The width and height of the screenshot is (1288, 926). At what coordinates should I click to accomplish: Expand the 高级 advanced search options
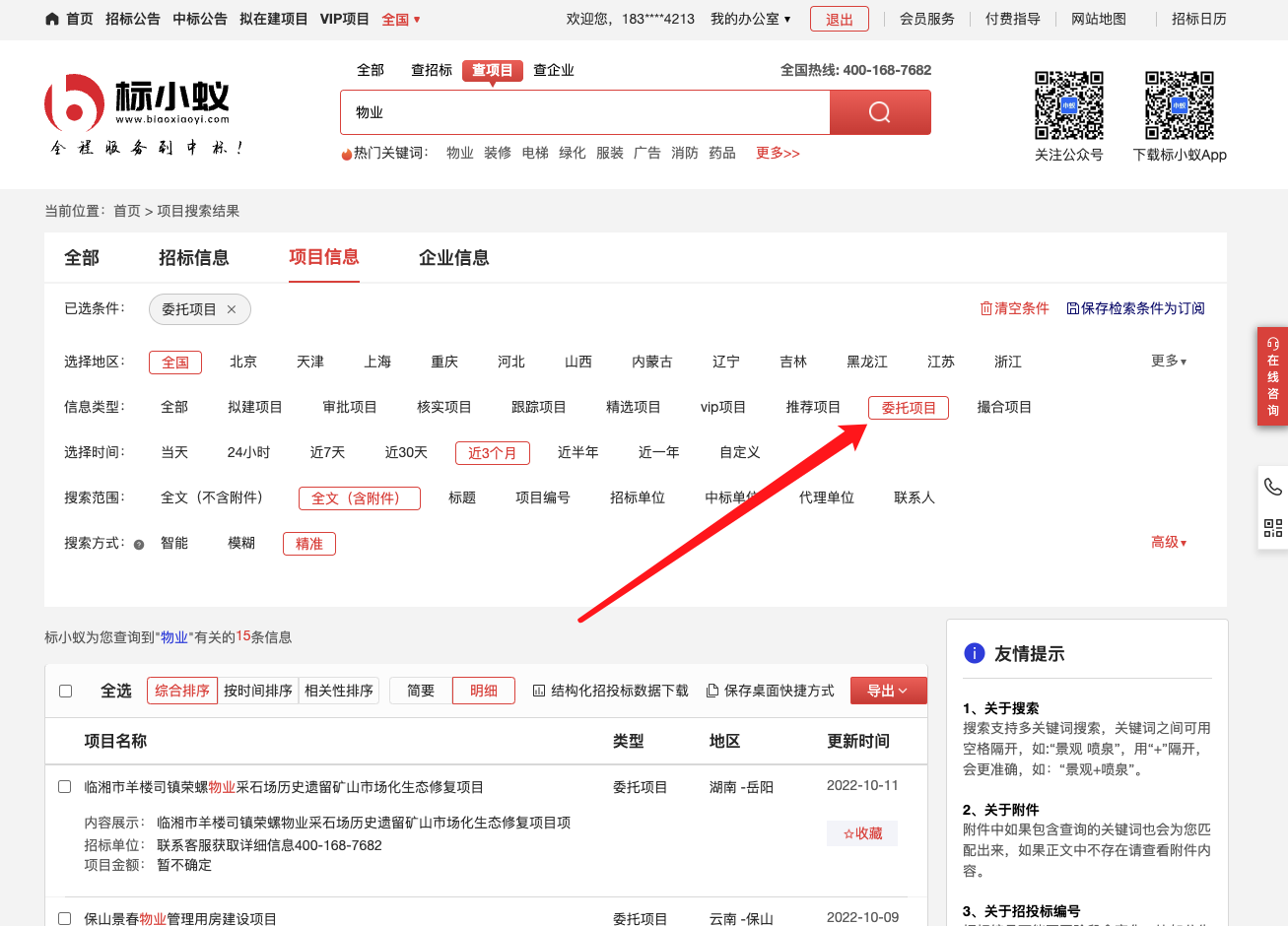pos(1168,543)
